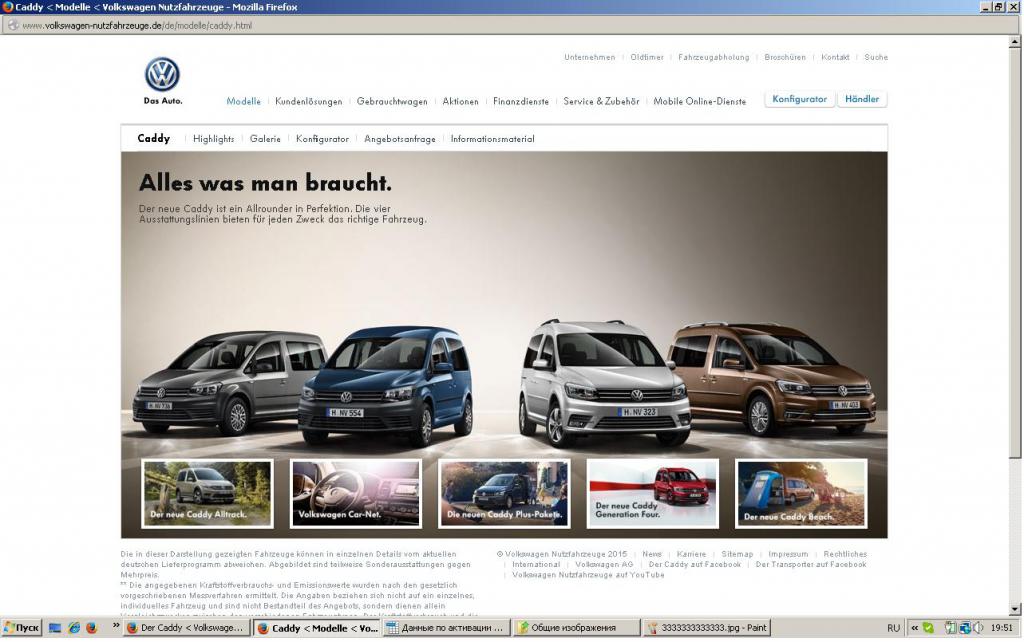Open Mobile Online-Dienste navigation item
1024x642 pixels.
[x=699, y=101]
